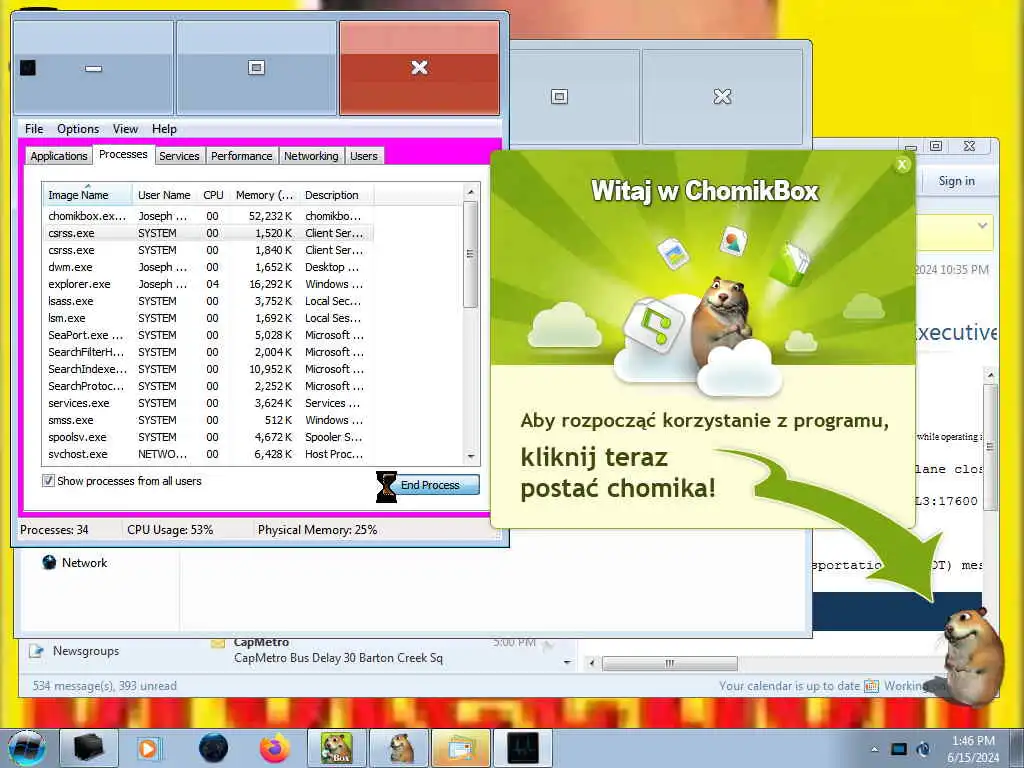
Task: Click message list scroll down arrow
Action: 567,662
